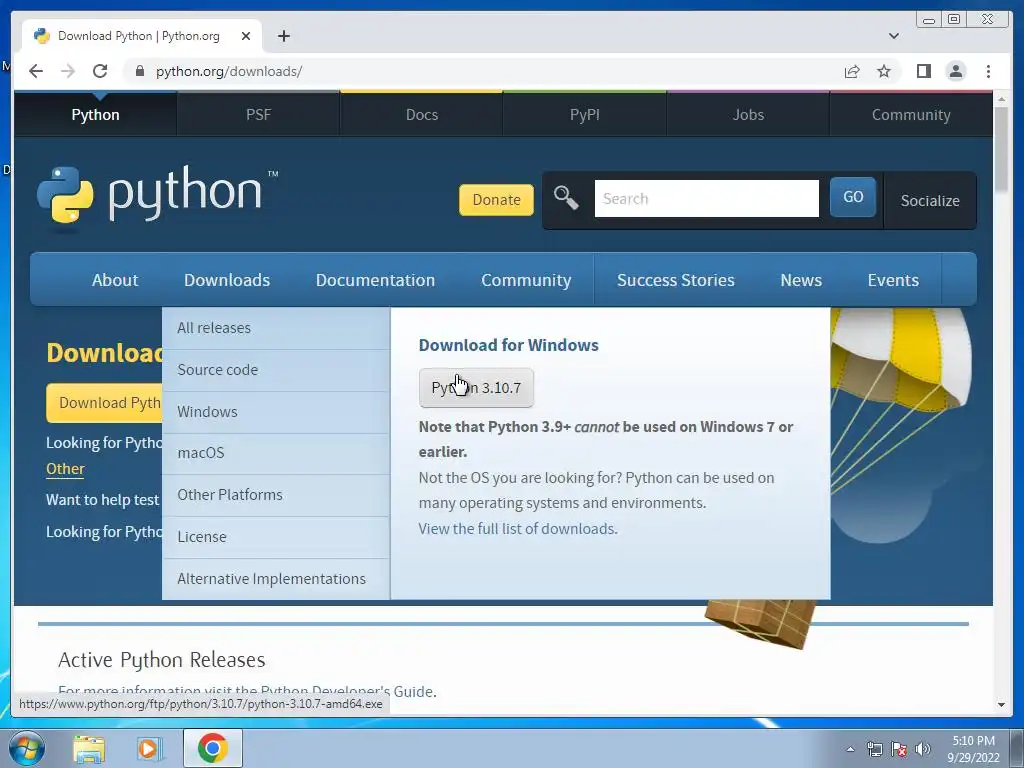Select Community in the top bar
Image resolution: width=1024 pixels, height=768 pixels.
coord(911,115)
